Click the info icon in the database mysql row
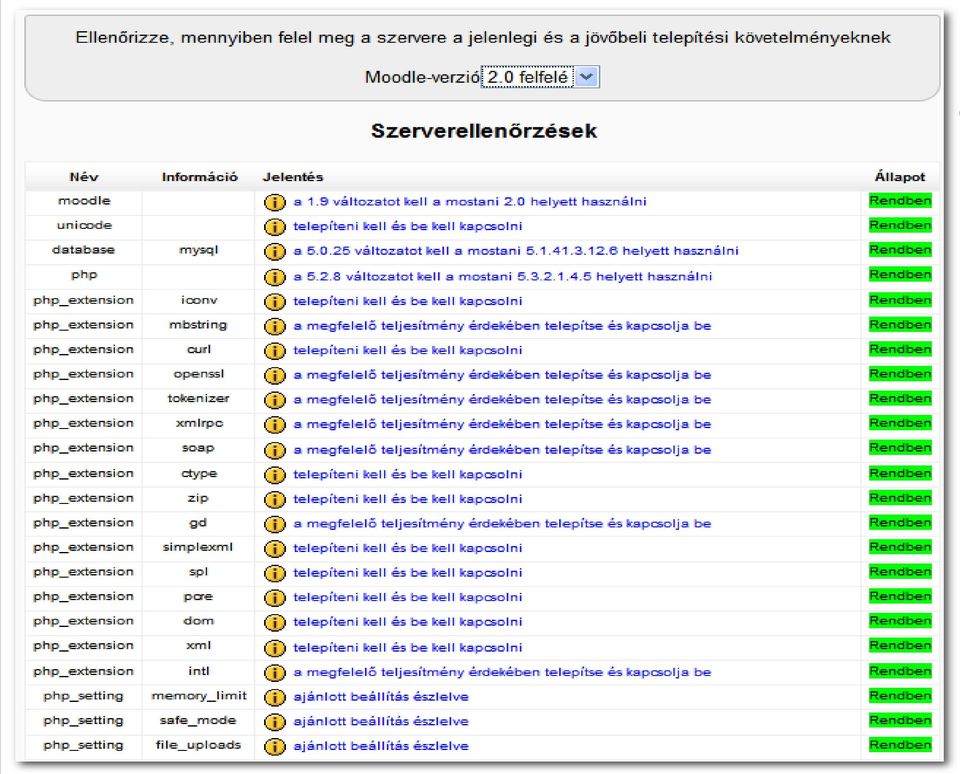 click(274, 251)
